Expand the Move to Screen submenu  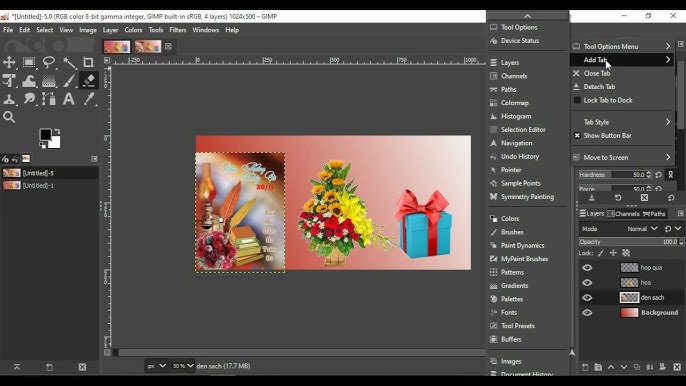click(x=623, y=158)
